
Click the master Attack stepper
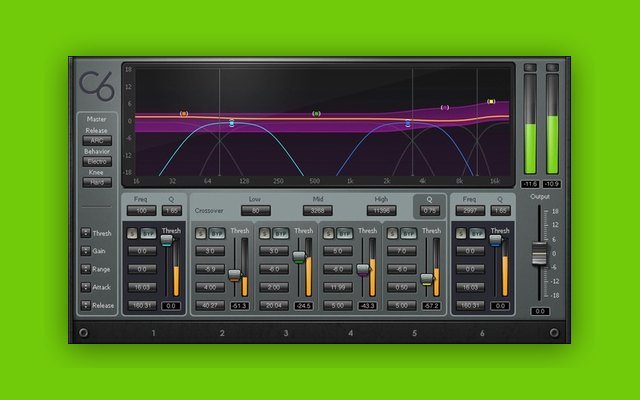85,287
